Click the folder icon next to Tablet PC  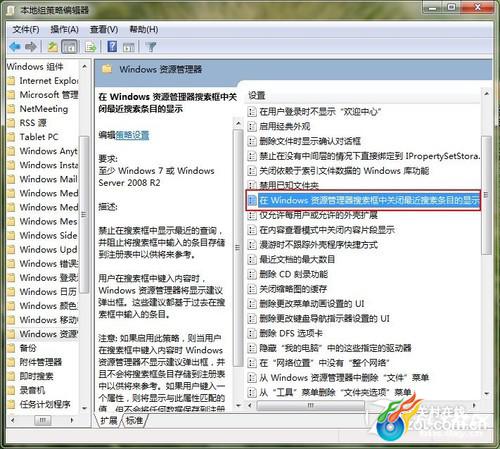point(11,137)
